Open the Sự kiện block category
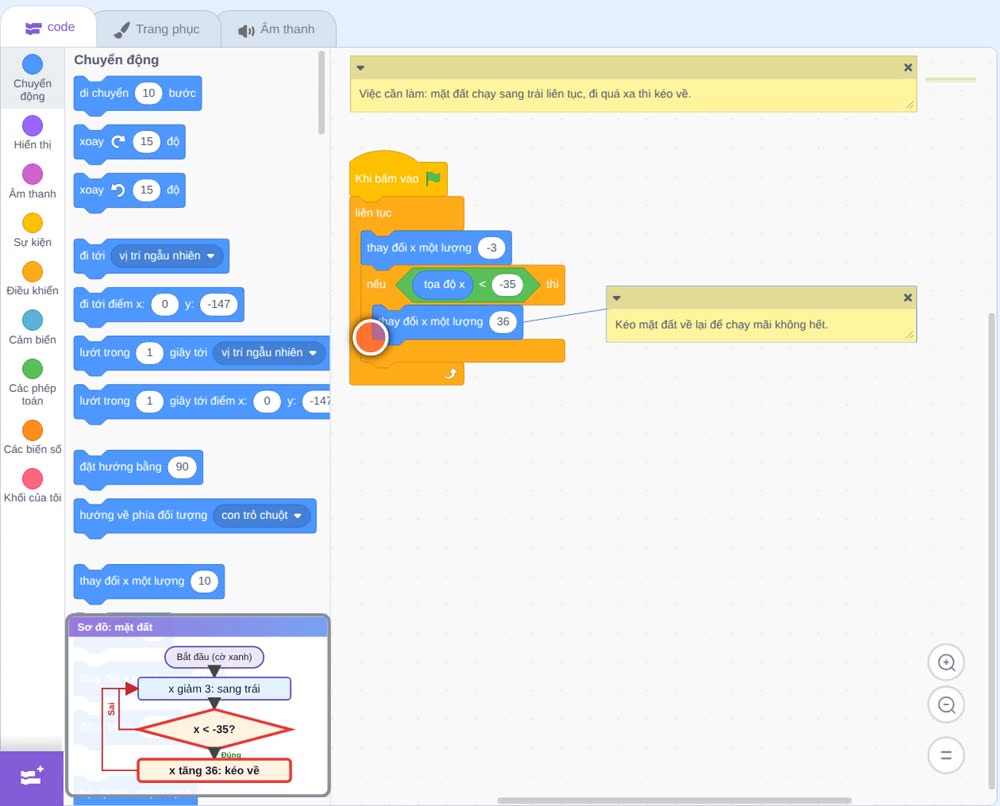The height and width of the screenshot is (806, 1000). pos(33,230)
